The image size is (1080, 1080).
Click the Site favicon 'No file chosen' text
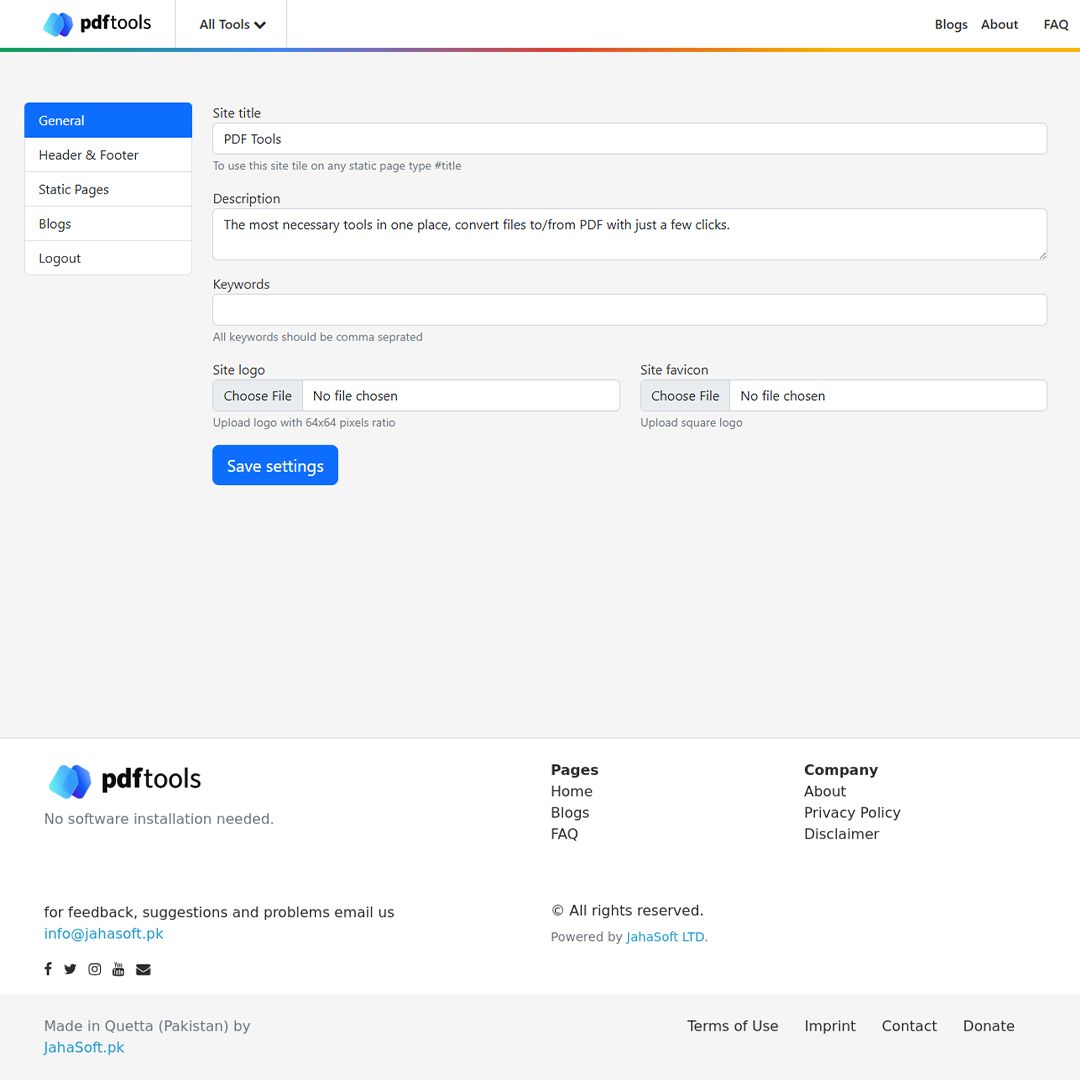pyautogui.click(x=782, y=396)
